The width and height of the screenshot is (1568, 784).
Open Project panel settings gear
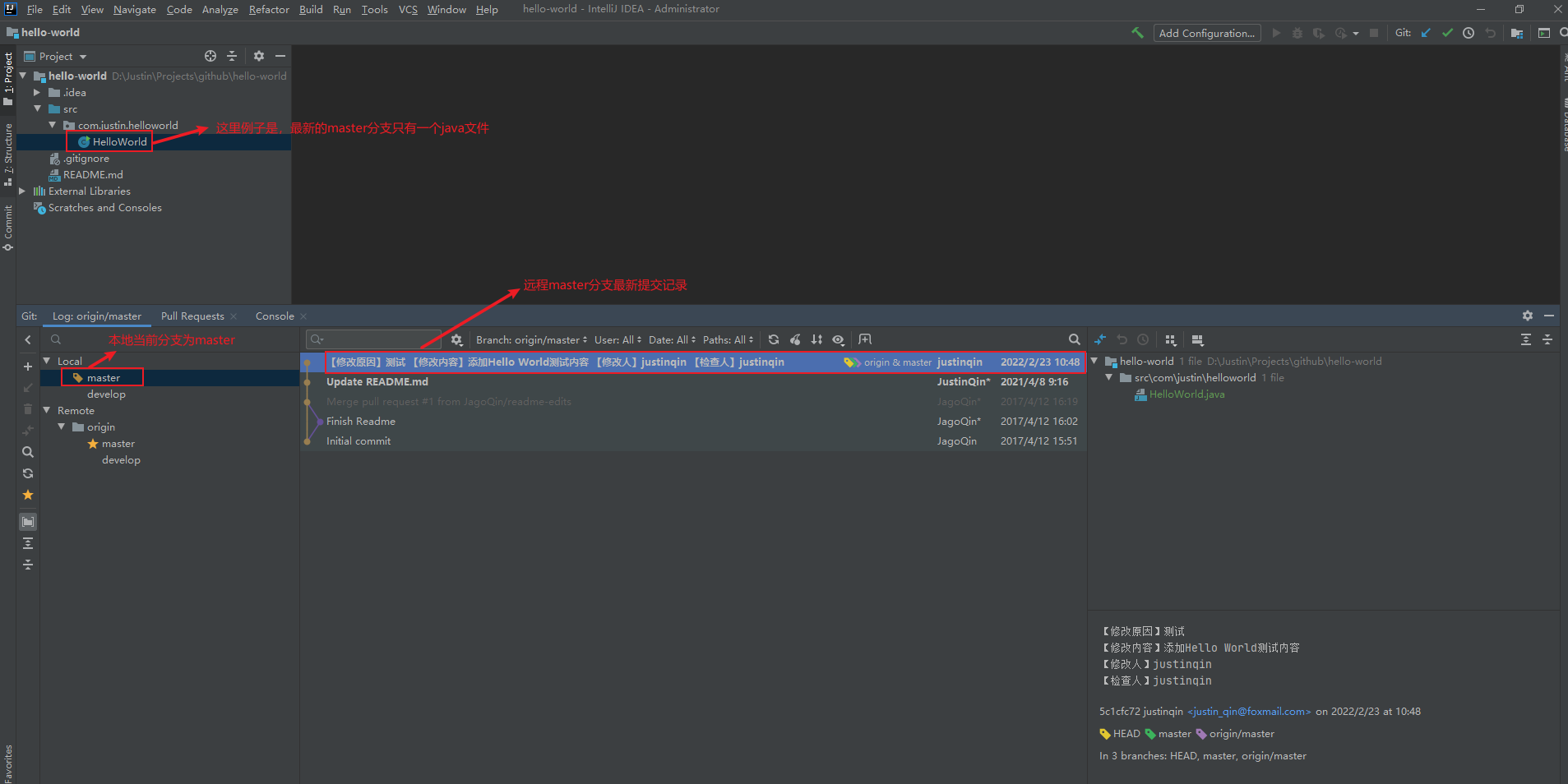tap(259, 56)
